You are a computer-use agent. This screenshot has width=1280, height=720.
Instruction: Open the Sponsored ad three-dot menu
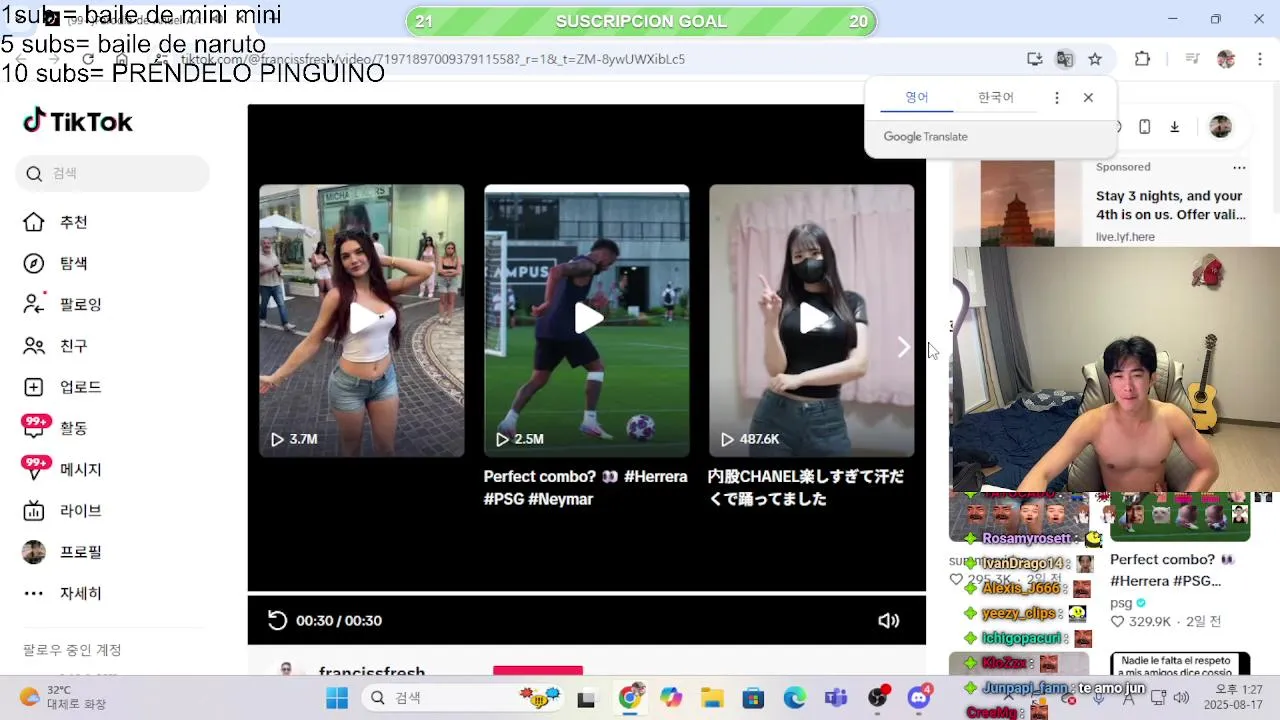pos(1239,168)
